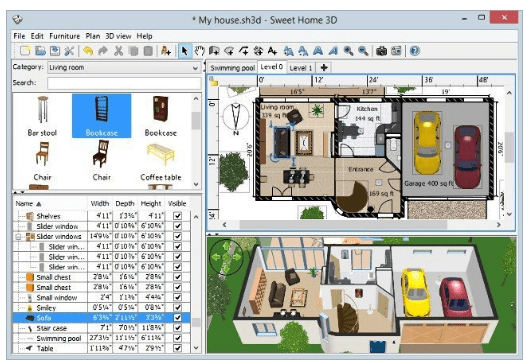The height and width of the screenshot is (364, 526).
Task: Click the Name column sort arrow
Action: [39, 204]
